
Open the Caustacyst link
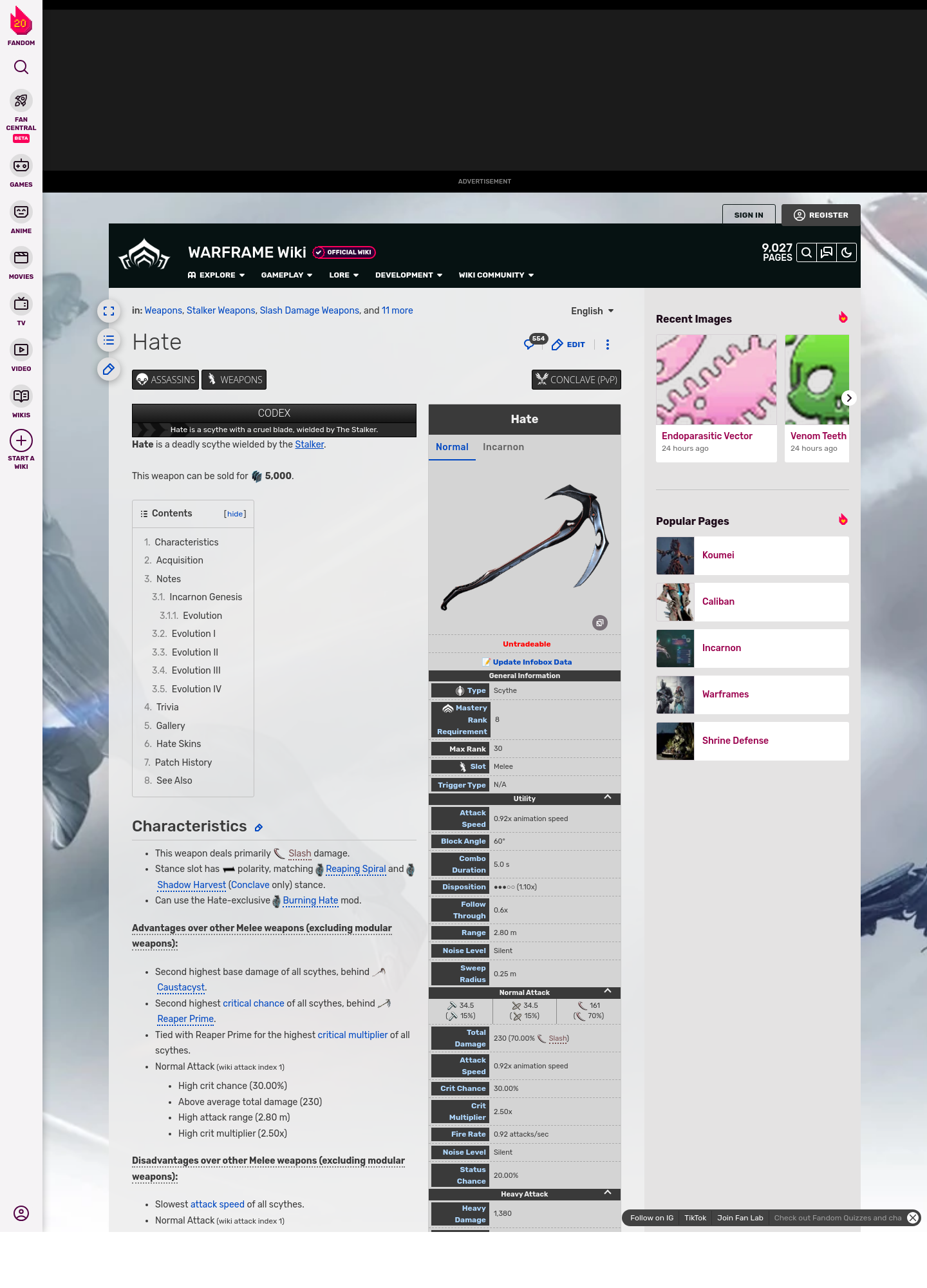tap(181, 987)
